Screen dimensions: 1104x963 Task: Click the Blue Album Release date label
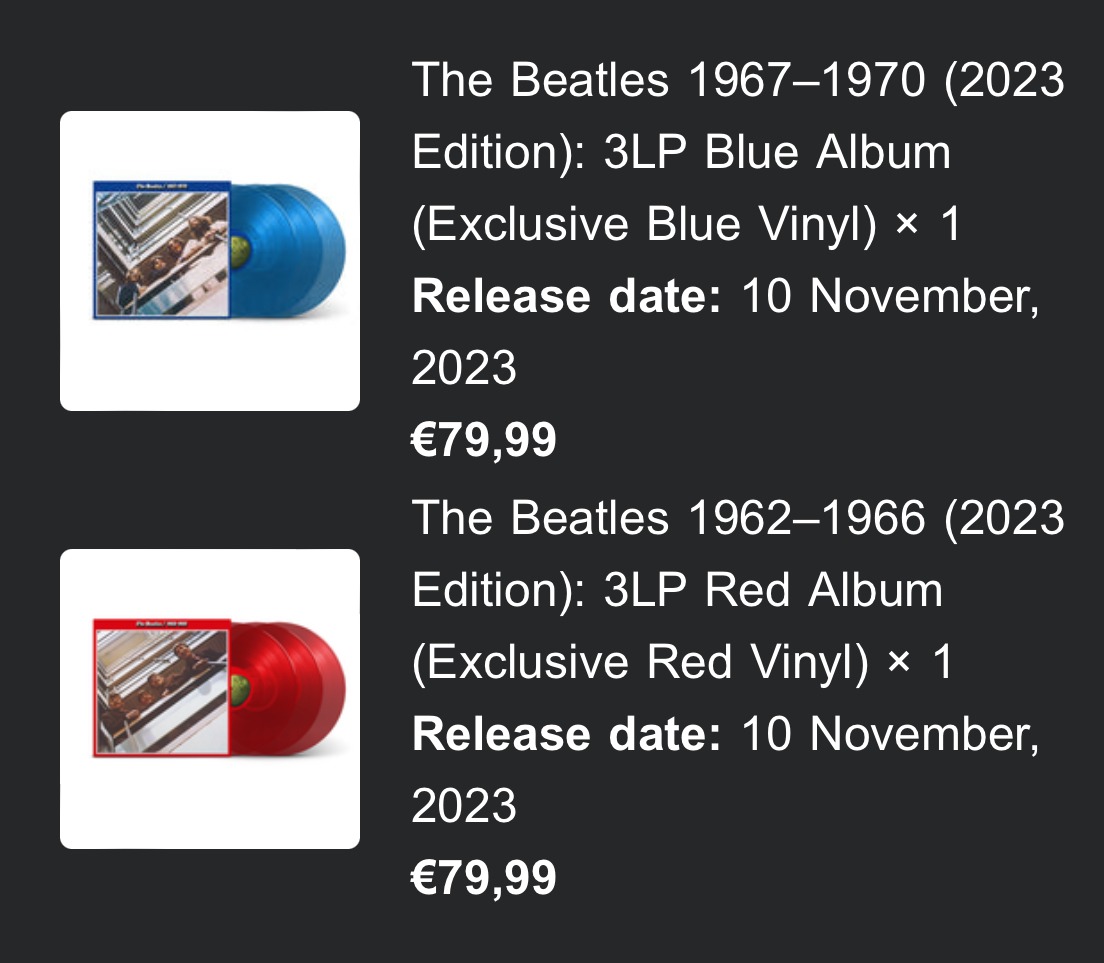click(x=567, y=296)
